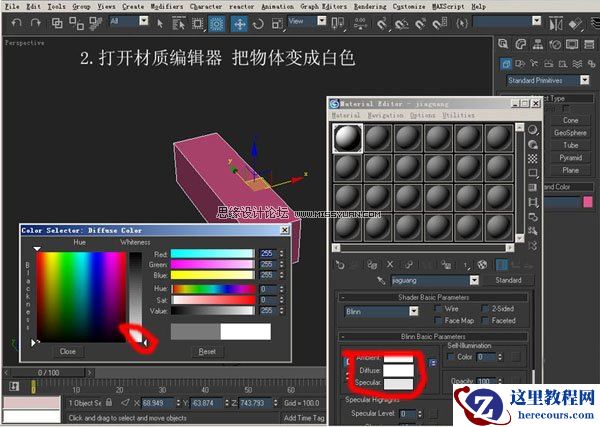Click the material eyedropper pick icon
The width and height of the screenshot is (600, 427).
[381, 280]
